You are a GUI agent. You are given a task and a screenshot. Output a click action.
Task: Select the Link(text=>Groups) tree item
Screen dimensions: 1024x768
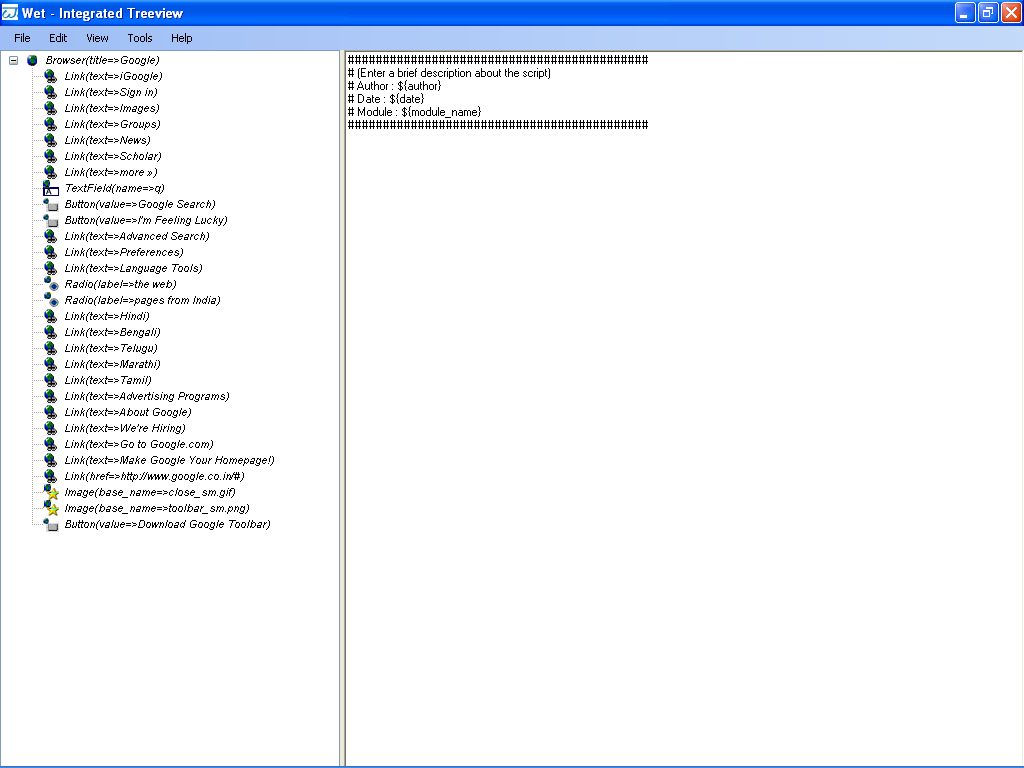[112, 124]
